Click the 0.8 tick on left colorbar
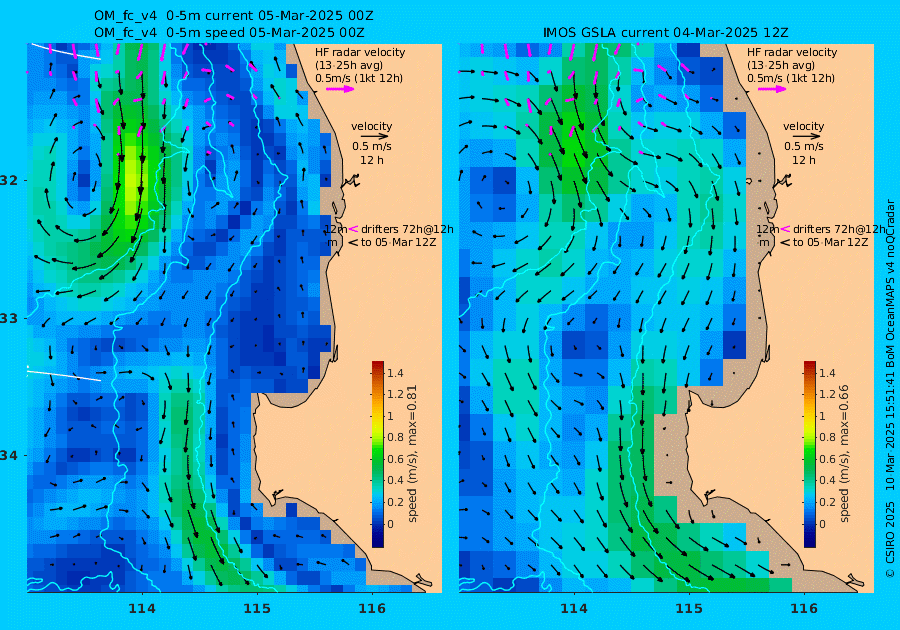 395,437
